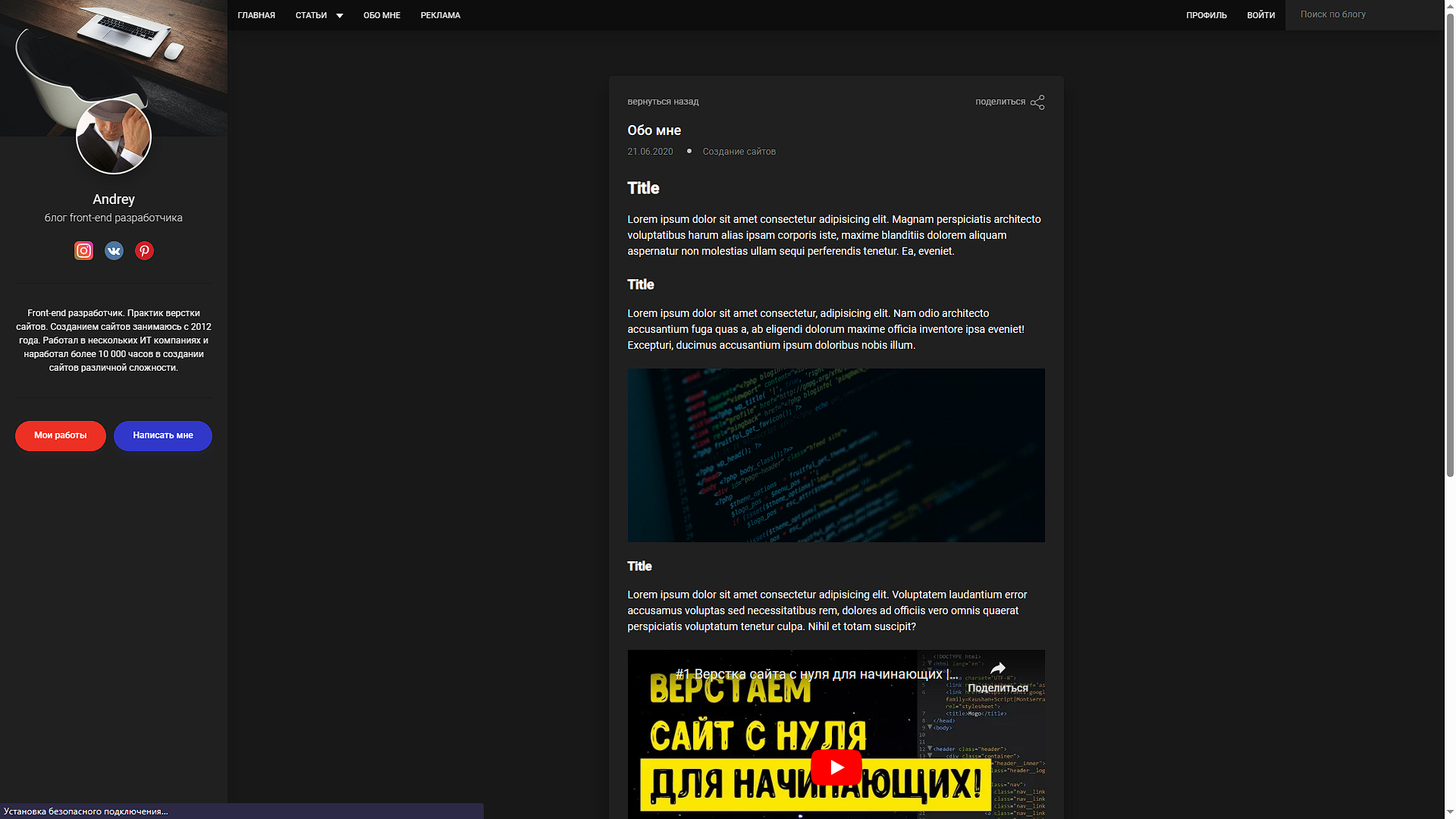
Task: Open the Создание сайтов category link
Action: (739, 152)
